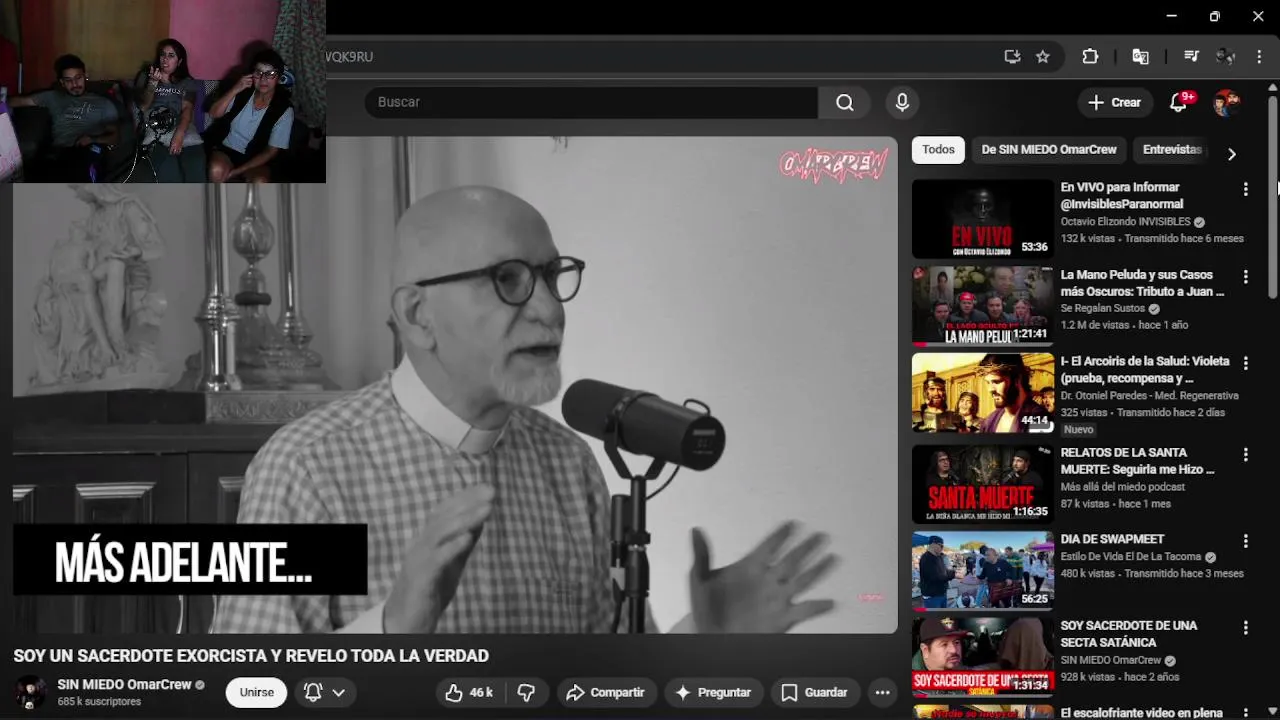Minimize the browser window

pyautogui.click(x=1171, y=16)
